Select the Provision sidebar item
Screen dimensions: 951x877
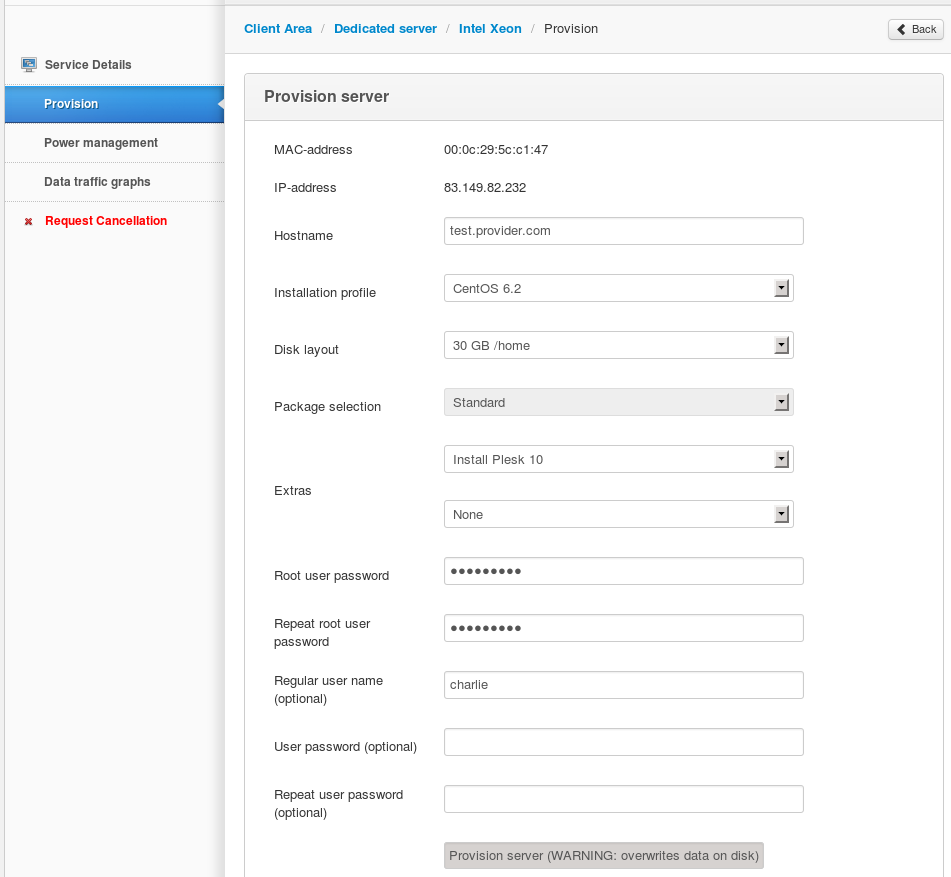click(114, 104)
